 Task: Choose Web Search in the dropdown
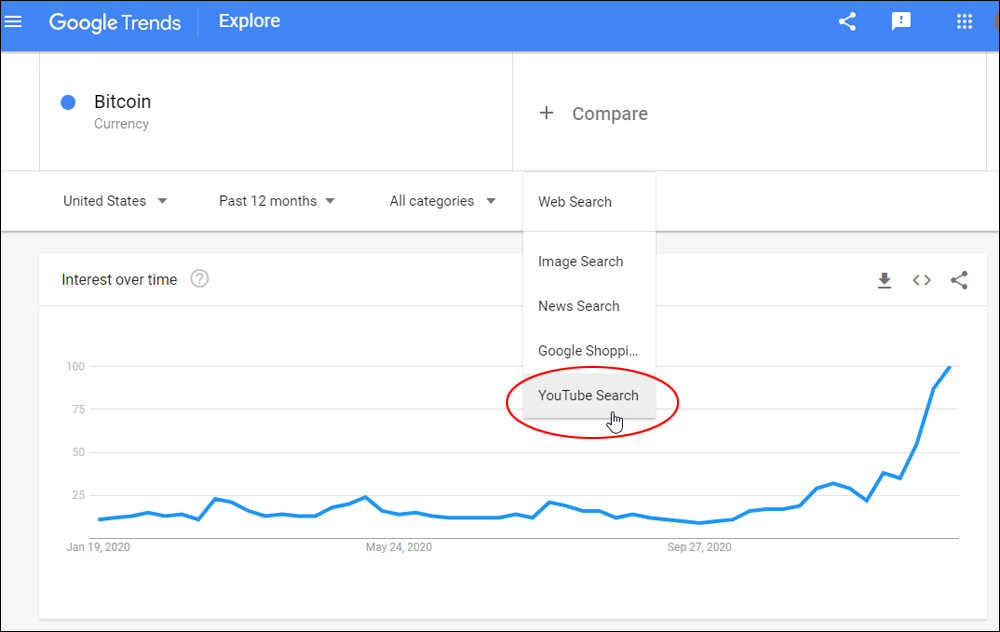coord(575,202)
